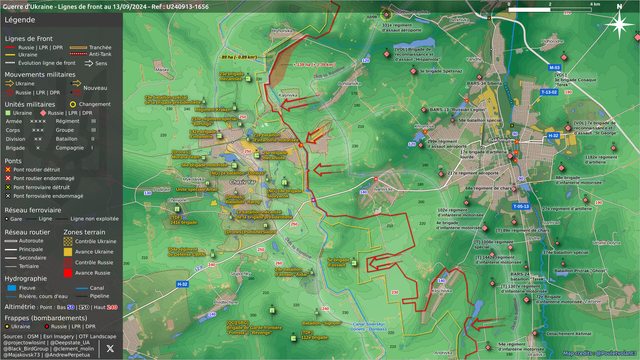
Task: Click the pink Russie unit diamond in the legend
Action: coord(43,113)
